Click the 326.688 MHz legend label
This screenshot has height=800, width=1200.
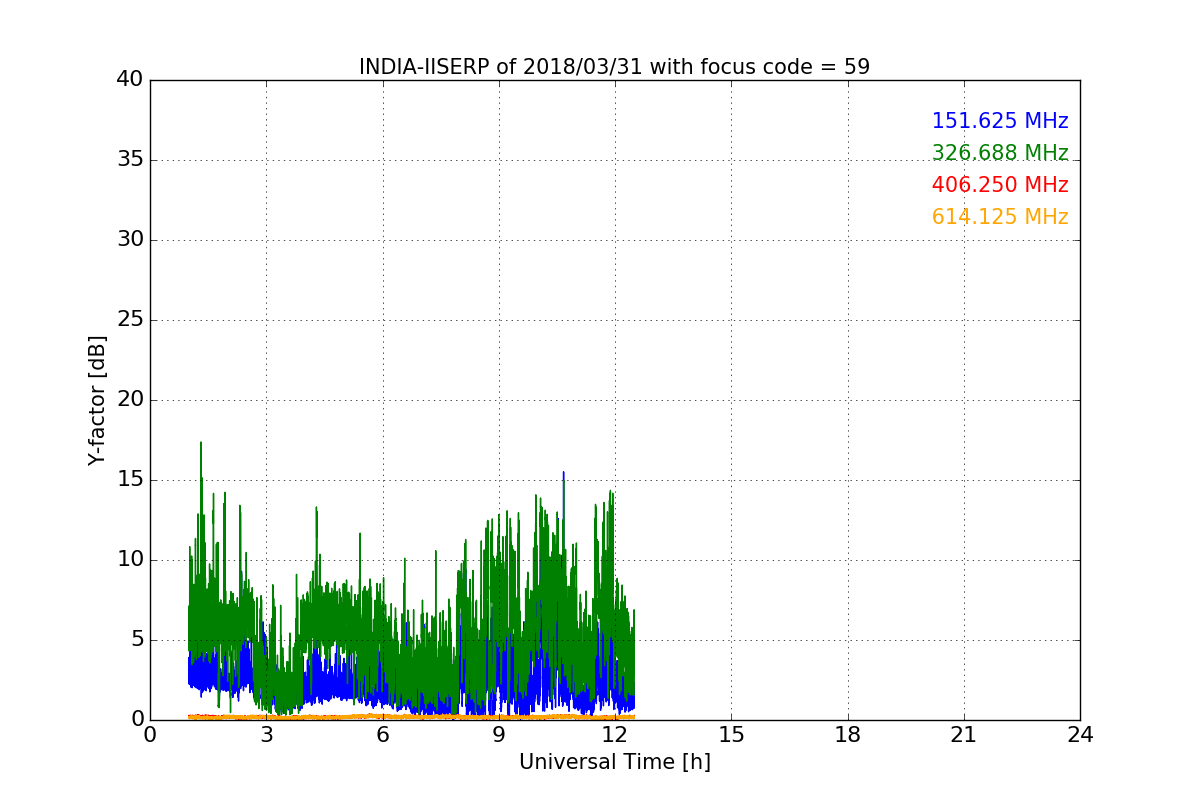pos(1000,153)
